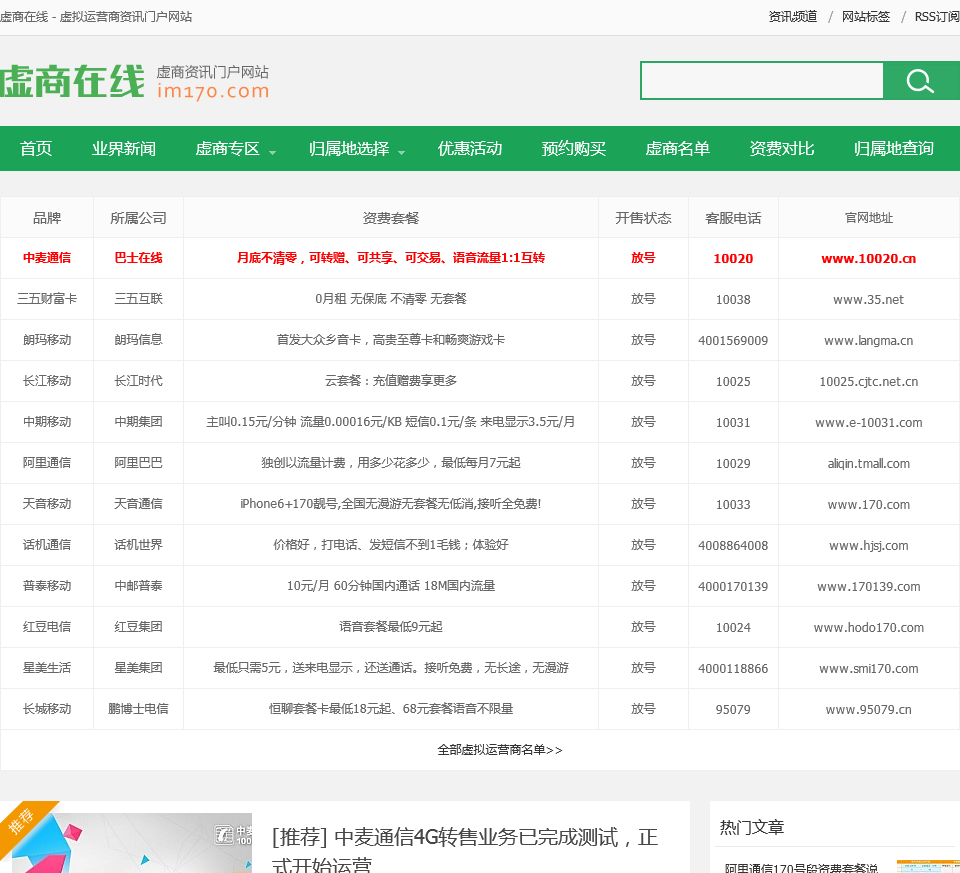
Task: Click 官网地址 column header
Action: click(x=868, y=218)
